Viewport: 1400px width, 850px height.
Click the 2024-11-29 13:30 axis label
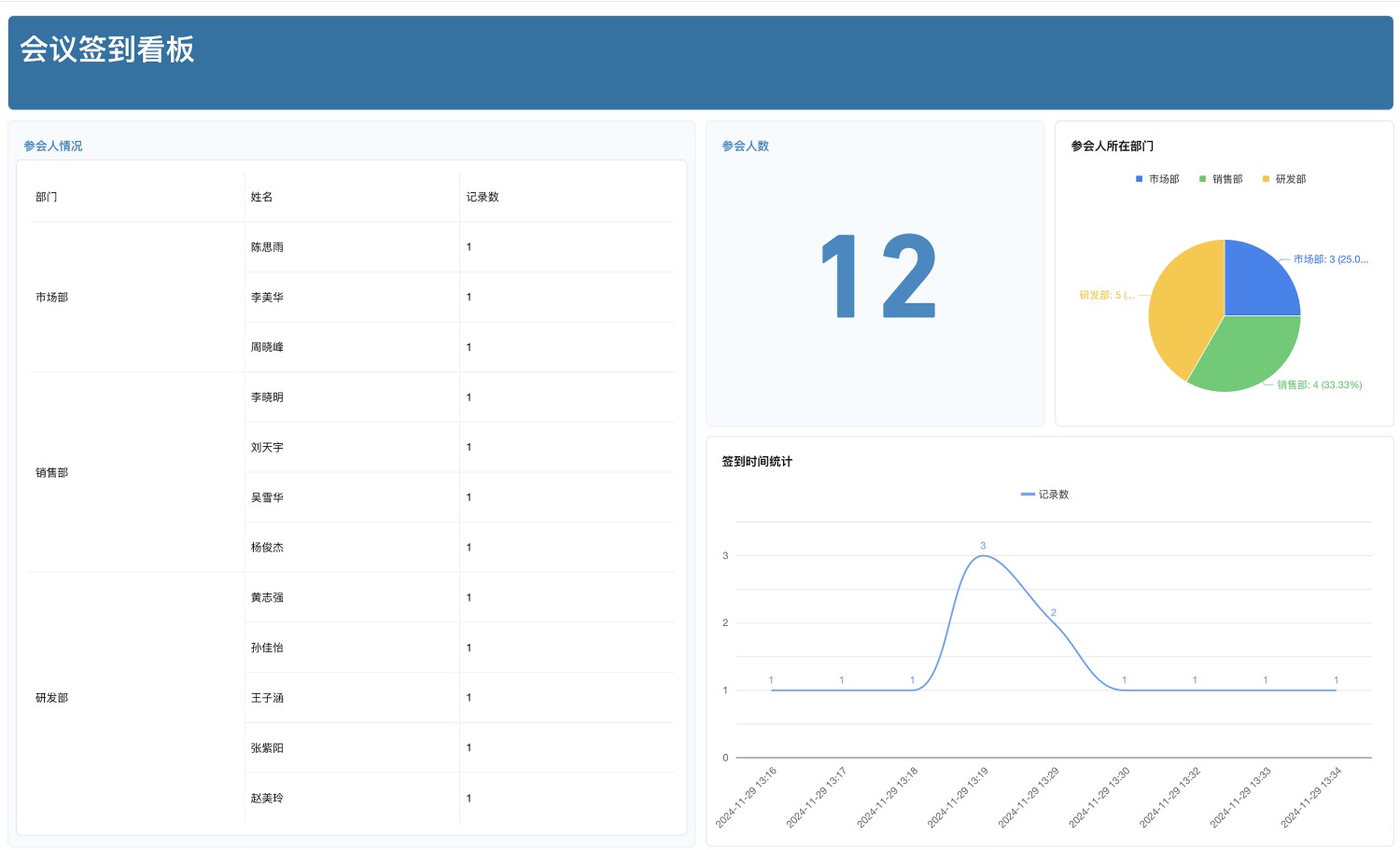(1099, 798)
